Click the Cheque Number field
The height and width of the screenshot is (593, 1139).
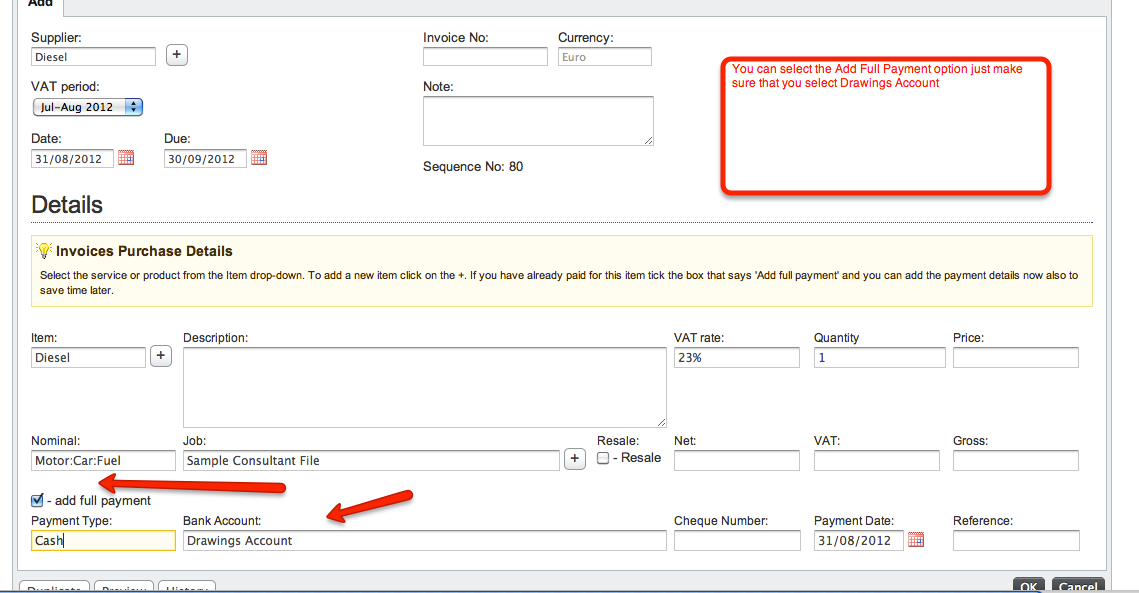(x=737, y=540)
